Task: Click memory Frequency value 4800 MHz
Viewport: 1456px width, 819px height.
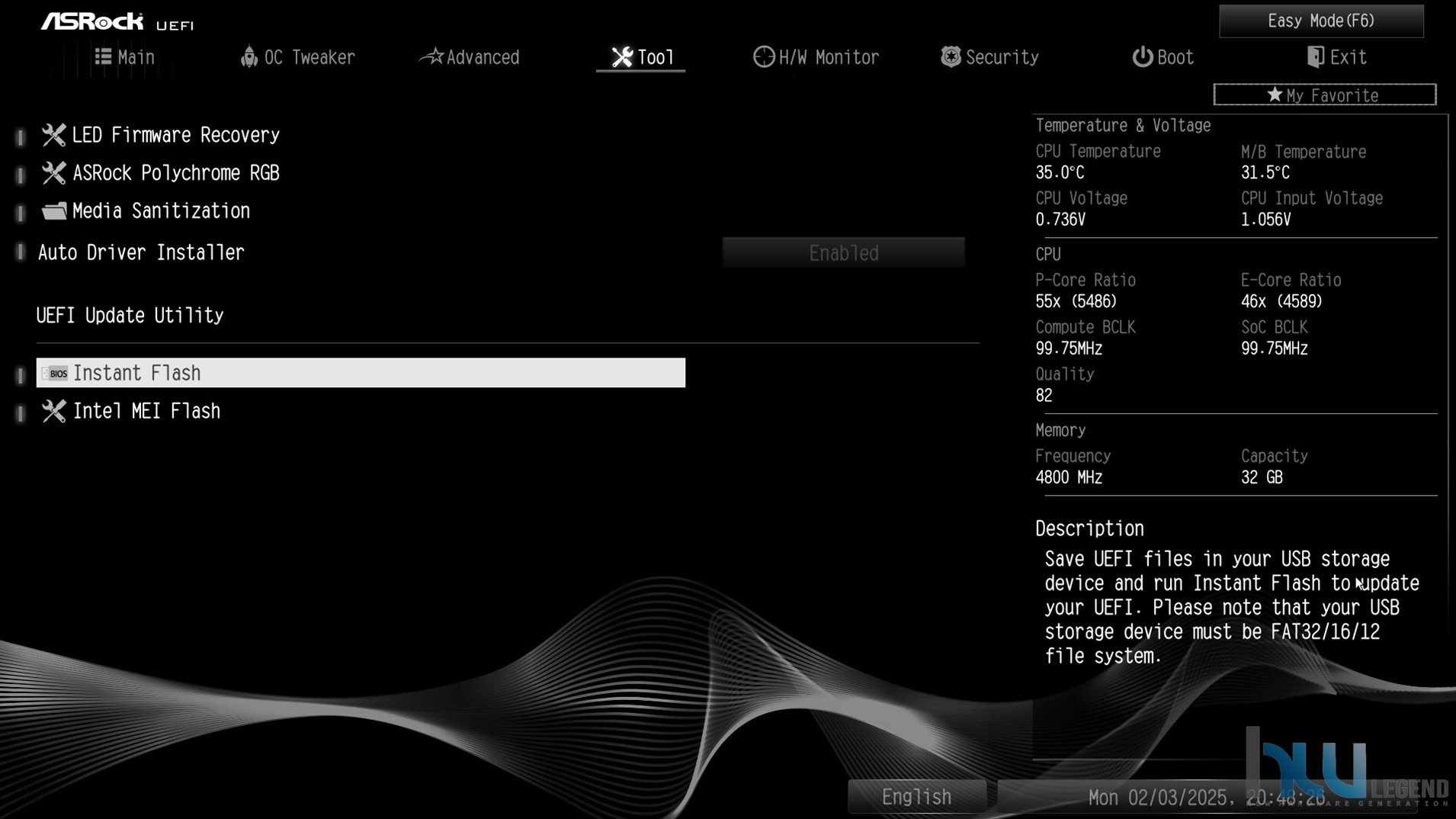Action: coord(1069,477)
